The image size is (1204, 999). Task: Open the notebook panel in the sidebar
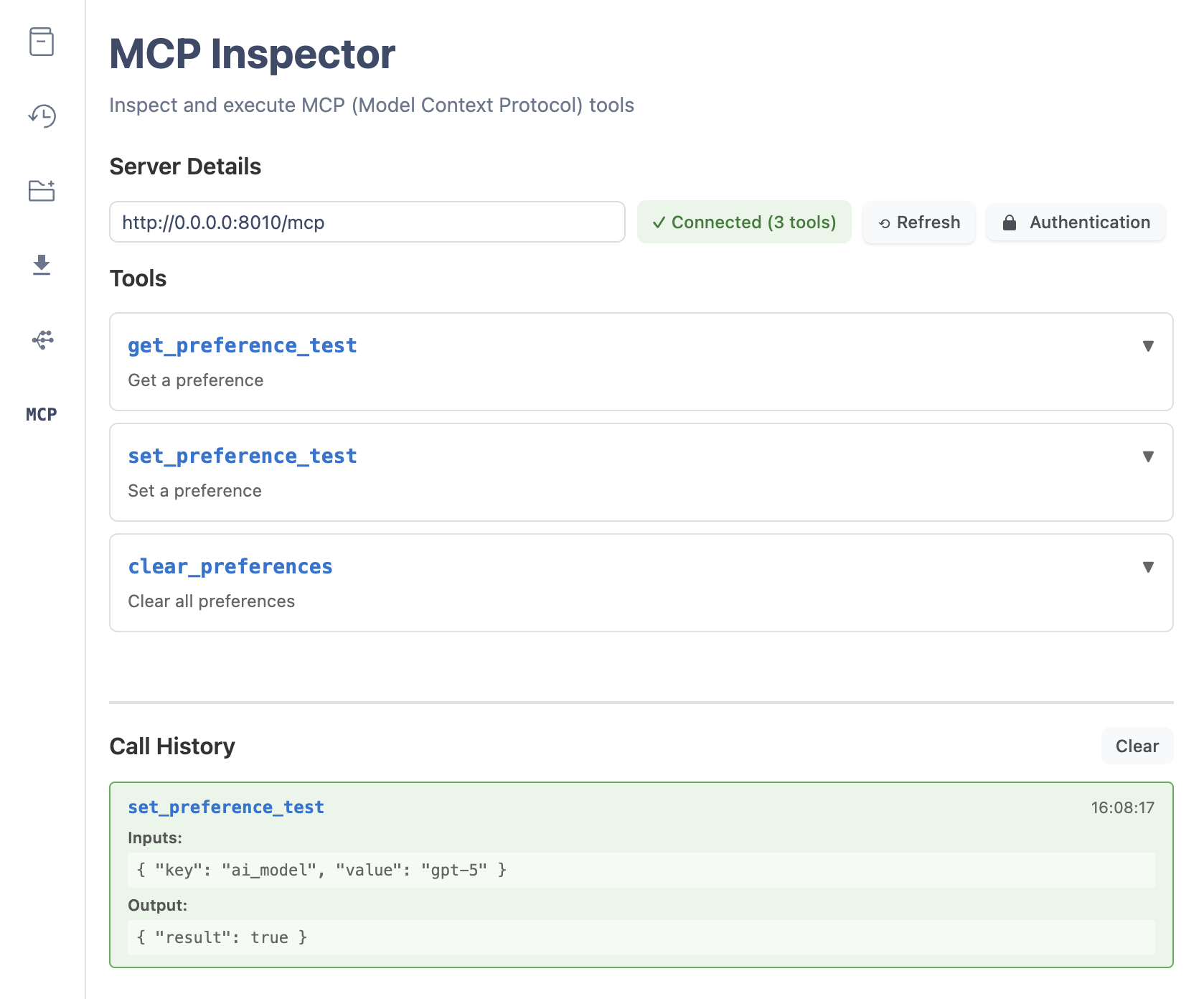coord(42,42)
